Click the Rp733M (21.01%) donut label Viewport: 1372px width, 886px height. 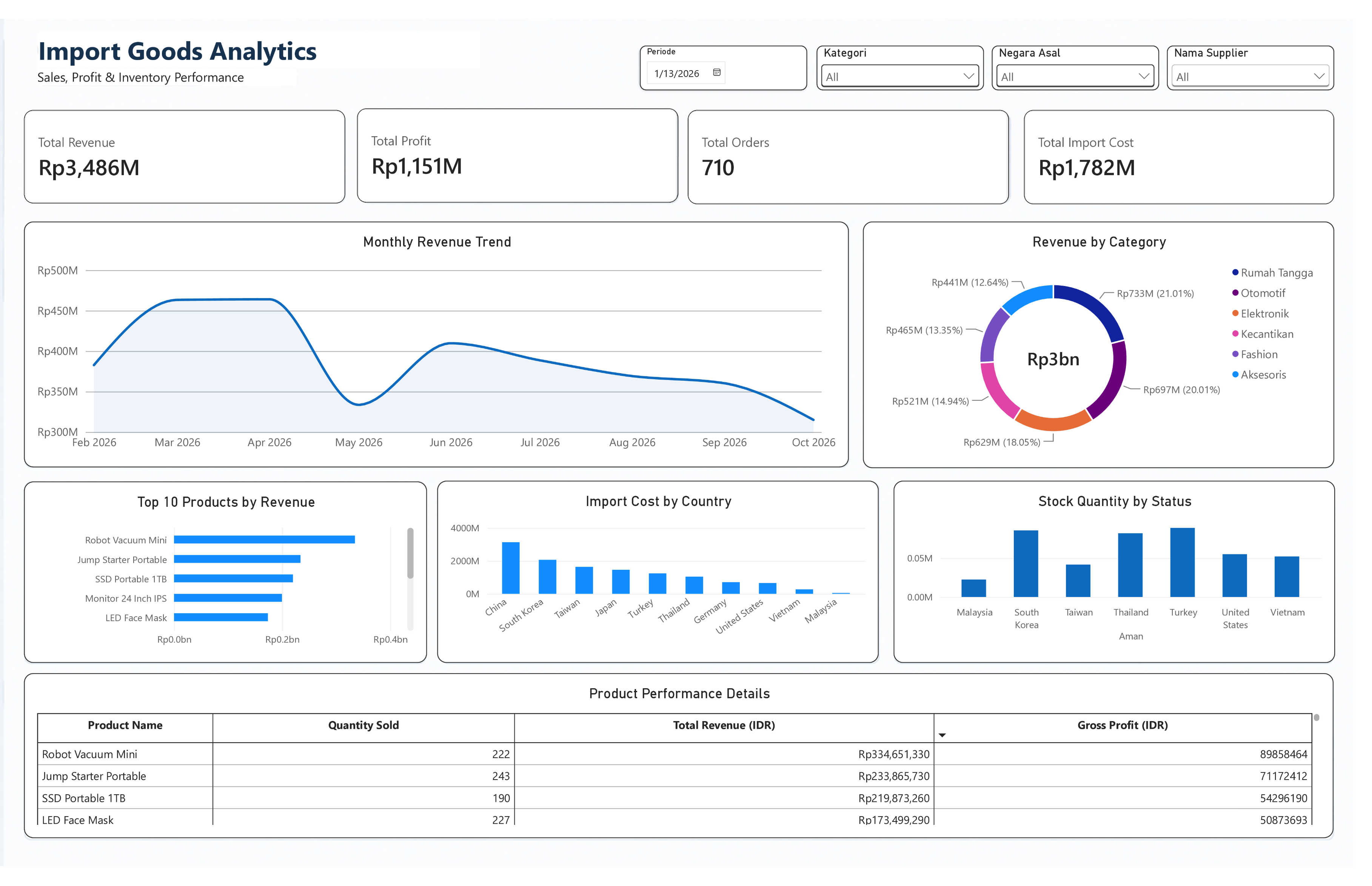[x=1155, y=294]
